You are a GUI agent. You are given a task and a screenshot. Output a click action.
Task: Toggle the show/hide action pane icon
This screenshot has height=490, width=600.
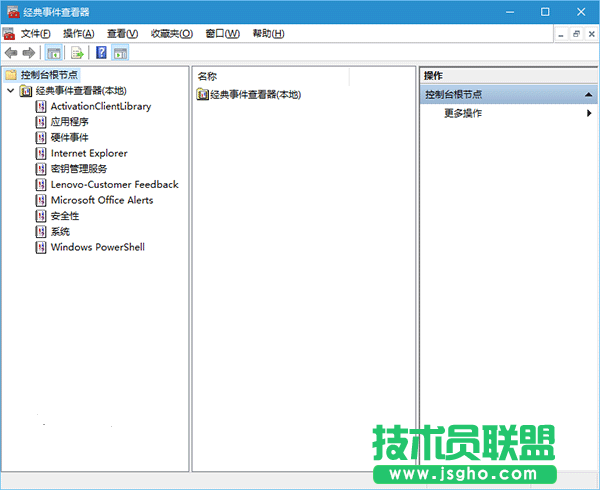(x=119, y=52)
